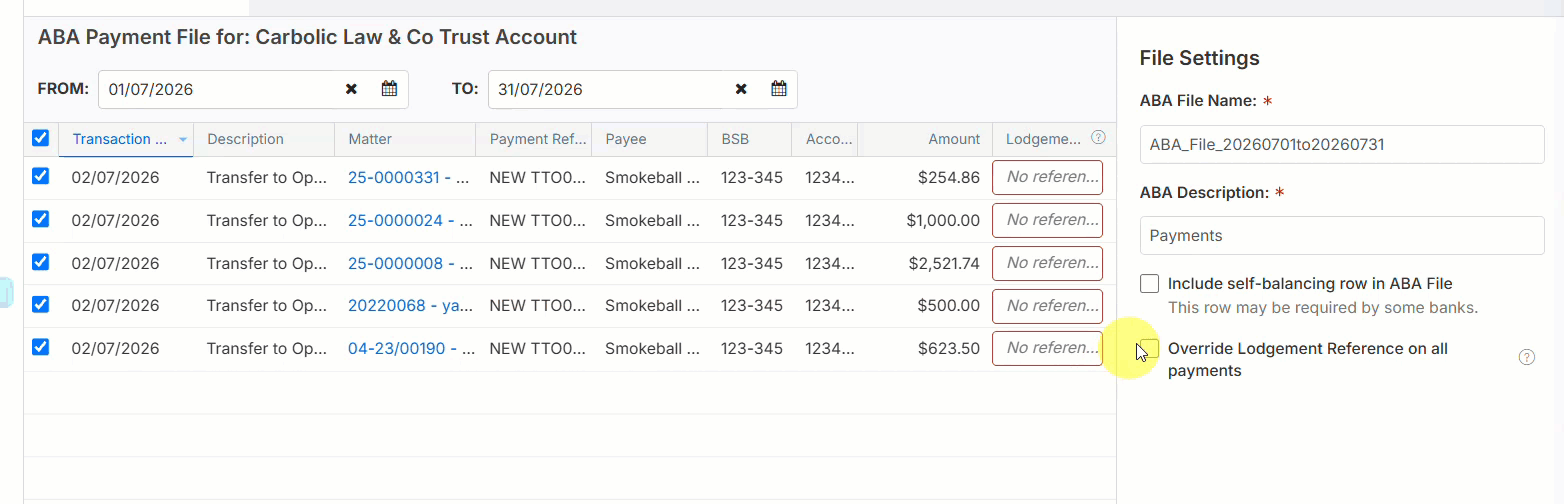Open matter link 20220068

[x=411, y=305]
